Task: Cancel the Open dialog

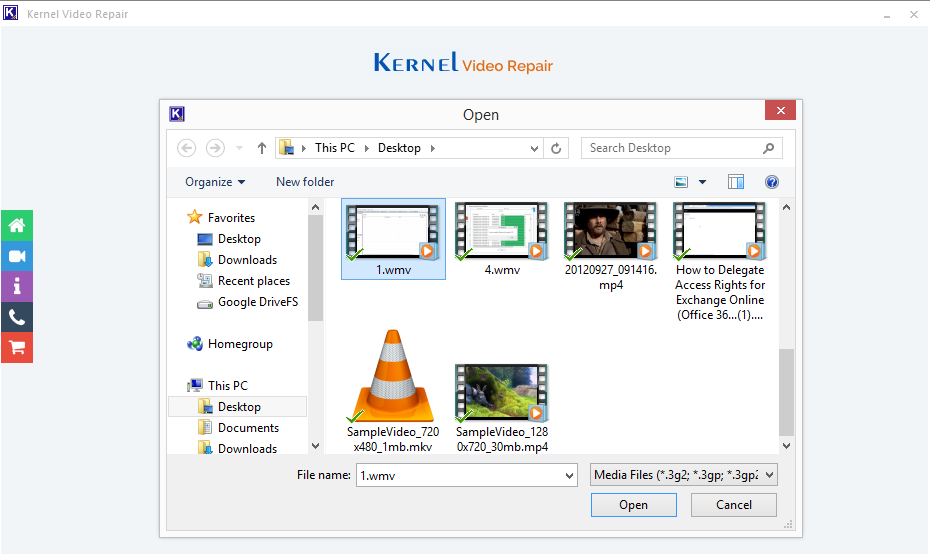Action: (734, 505)
